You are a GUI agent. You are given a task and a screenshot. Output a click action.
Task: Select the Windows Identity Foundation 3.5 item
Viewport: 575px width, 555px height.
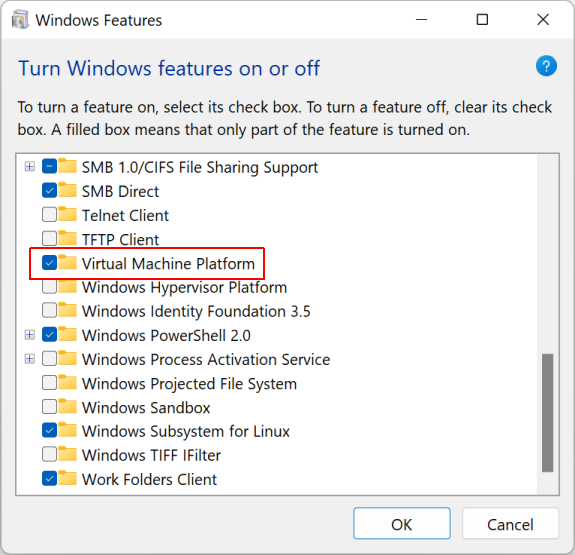click(196, 311)
